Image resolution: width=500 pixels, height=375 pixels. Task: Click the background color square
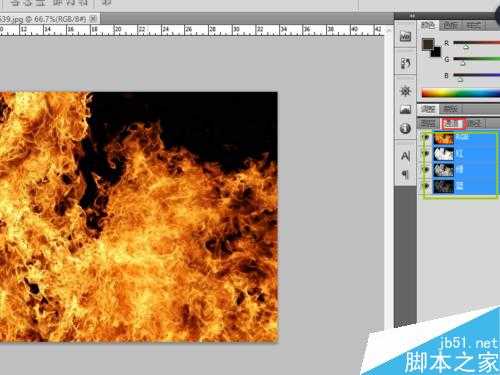(436, 52)
